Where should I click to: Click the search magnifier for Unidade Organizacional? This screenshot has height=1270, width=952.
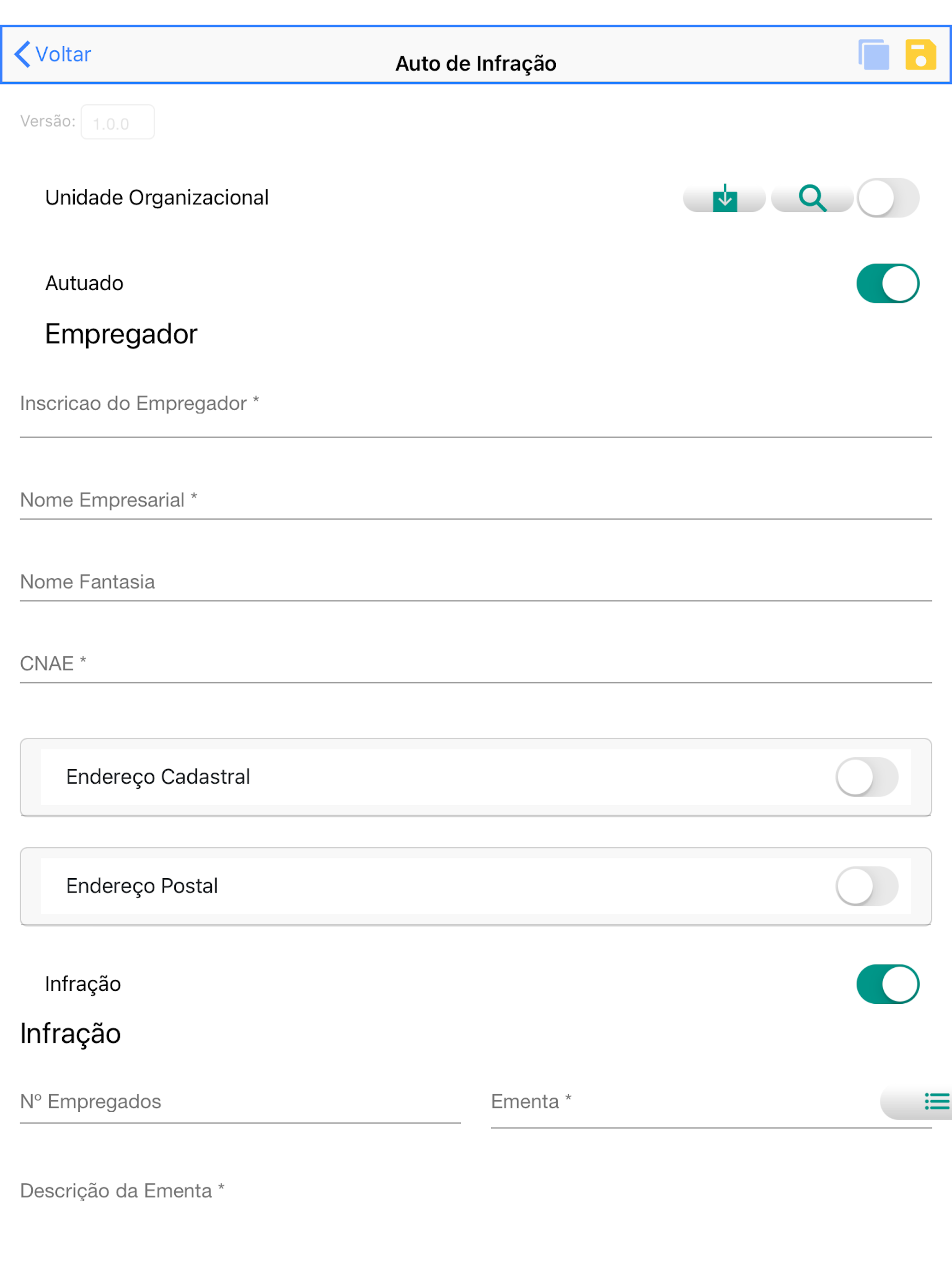click(812, 198)
